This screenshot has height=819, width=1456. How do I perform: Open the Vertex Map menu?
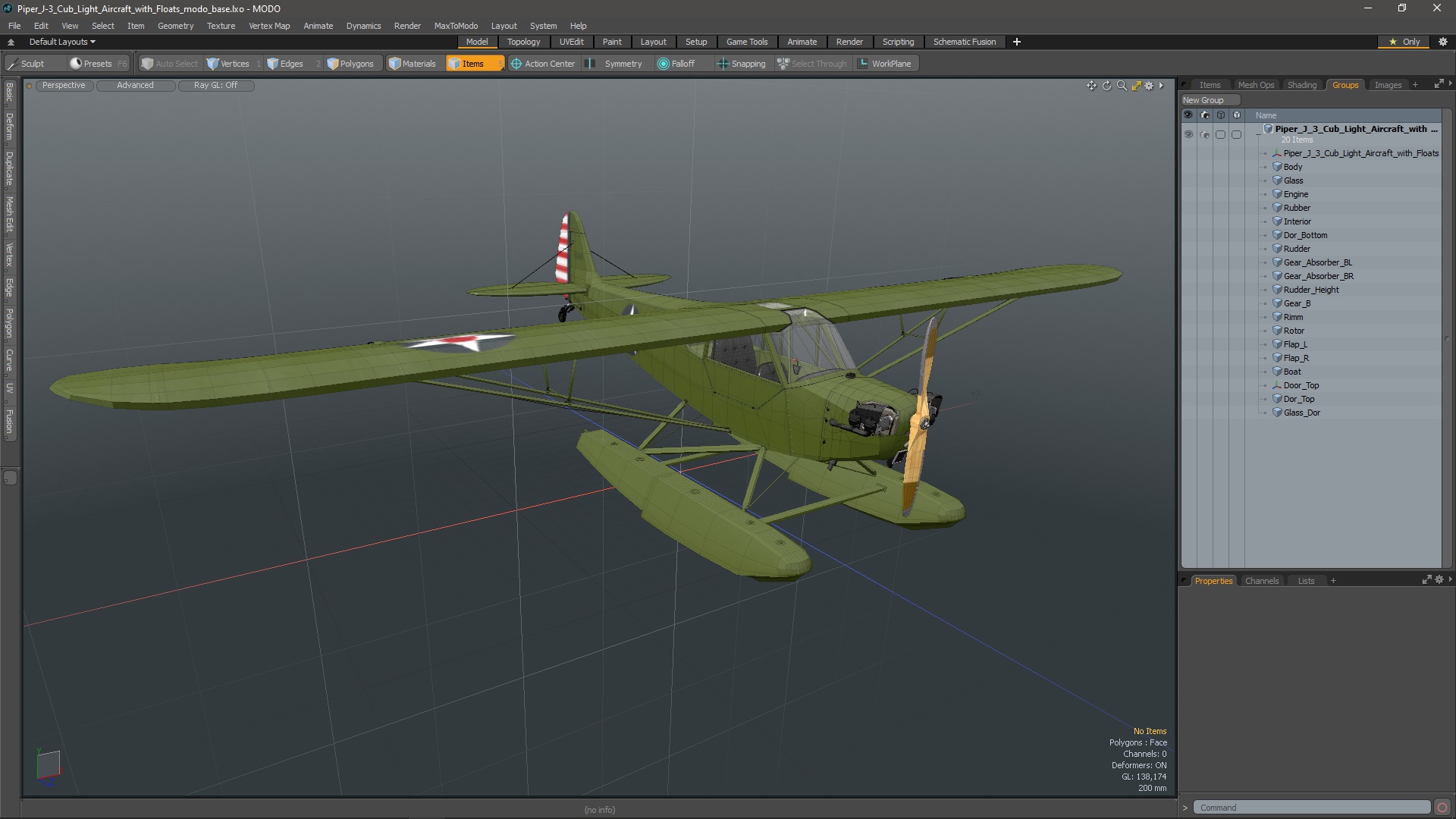tap(269, 26)
